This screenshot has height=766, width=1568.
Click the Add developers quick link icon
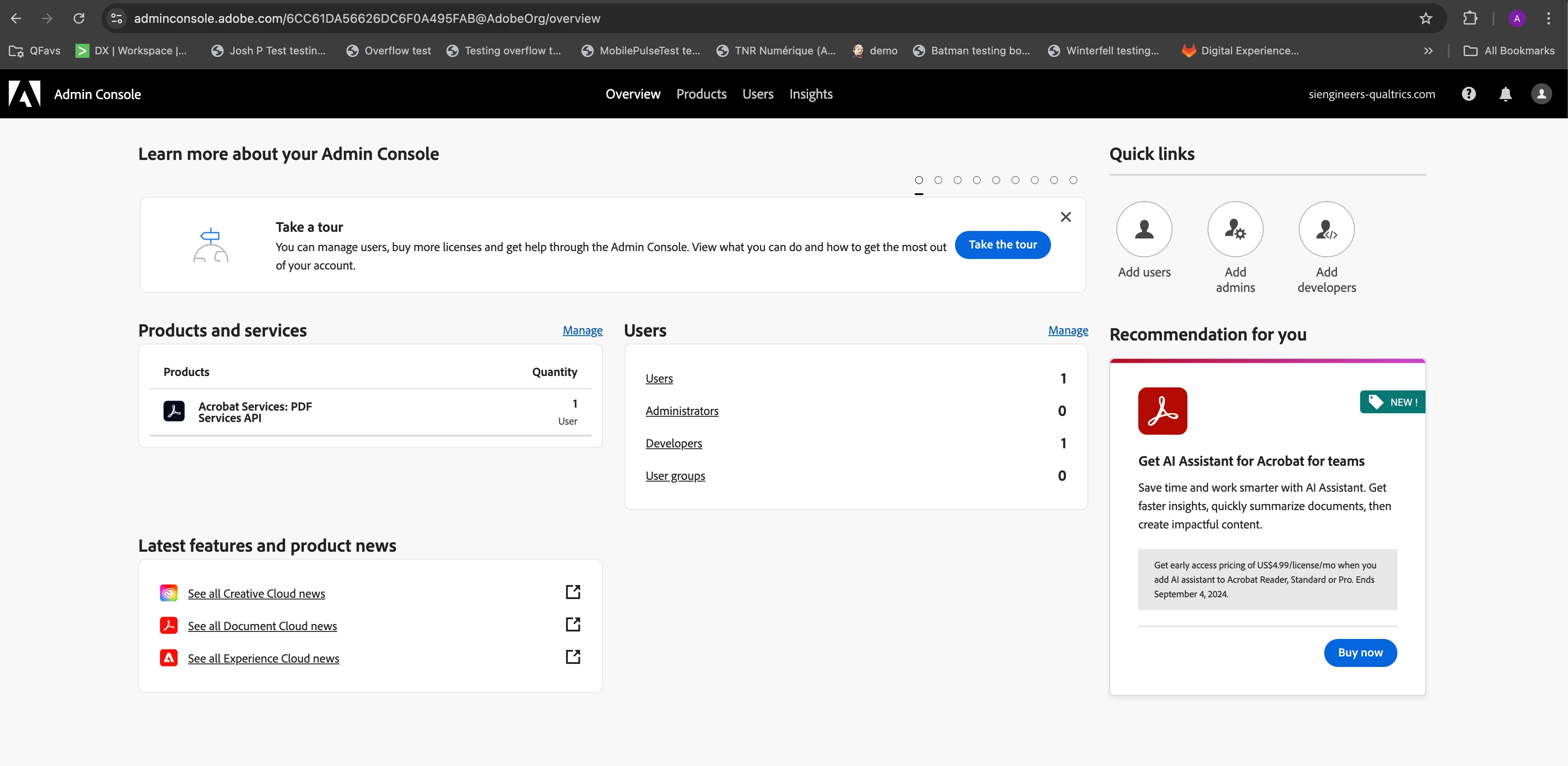pos(1326,229)
